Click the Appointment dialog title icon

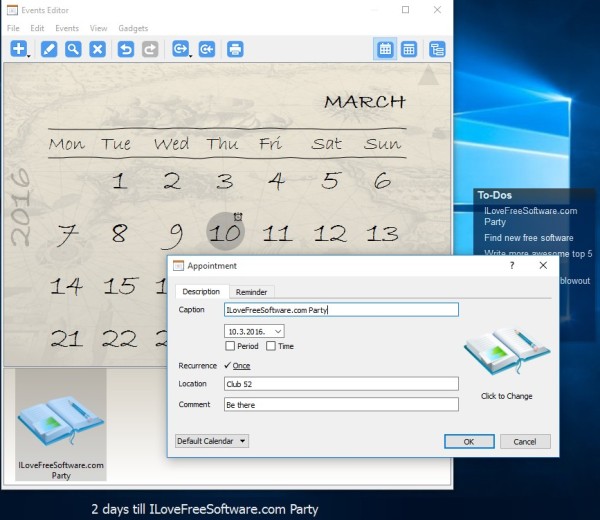pyautogui.click(x=178, y=266)
